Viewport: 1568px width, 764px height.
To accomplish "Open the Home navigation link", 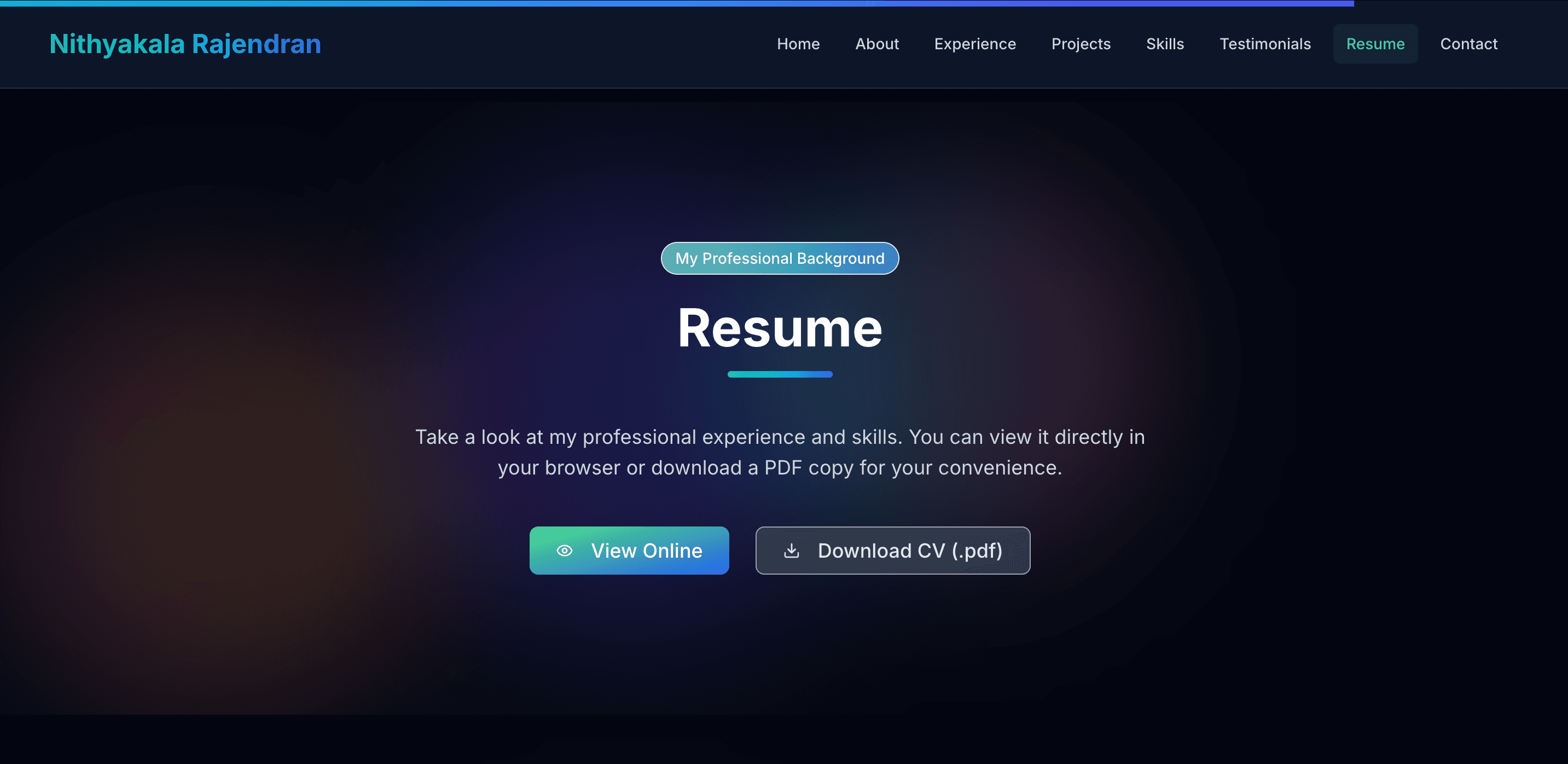I will [798, 44].
